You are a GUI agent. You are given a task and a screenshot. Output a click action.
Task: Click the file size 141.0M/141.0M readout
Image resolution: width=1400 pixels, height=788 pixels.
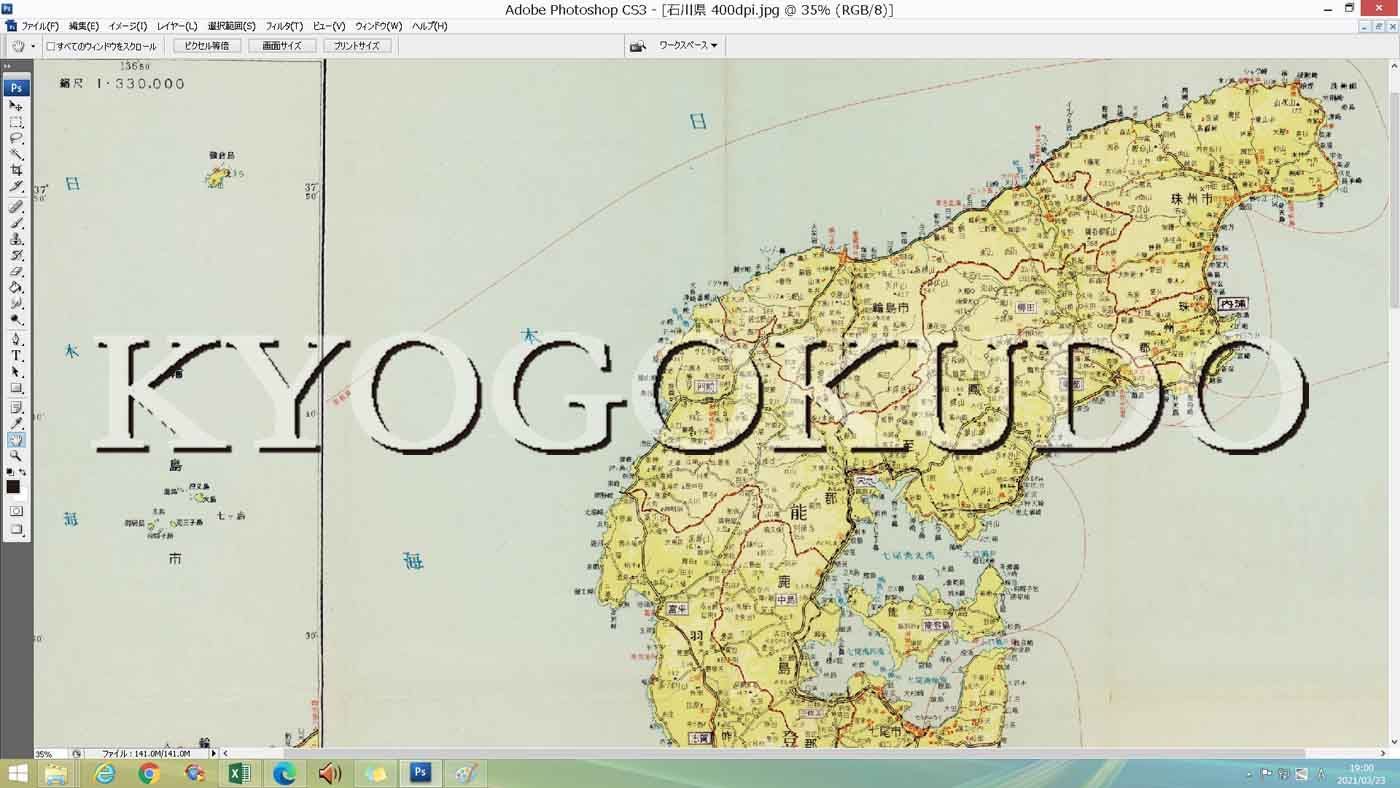tap(146, 753)
